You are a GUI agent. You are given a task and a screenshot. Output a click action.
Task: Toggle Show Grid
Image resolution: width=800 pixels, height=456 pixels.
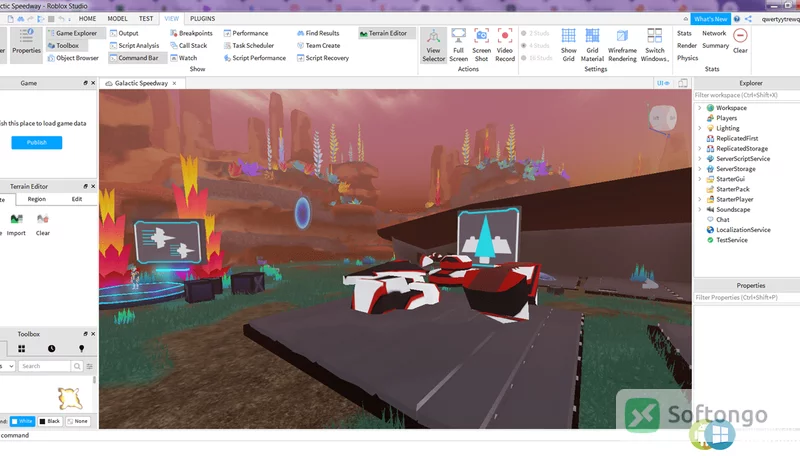[x=568, y=45]
